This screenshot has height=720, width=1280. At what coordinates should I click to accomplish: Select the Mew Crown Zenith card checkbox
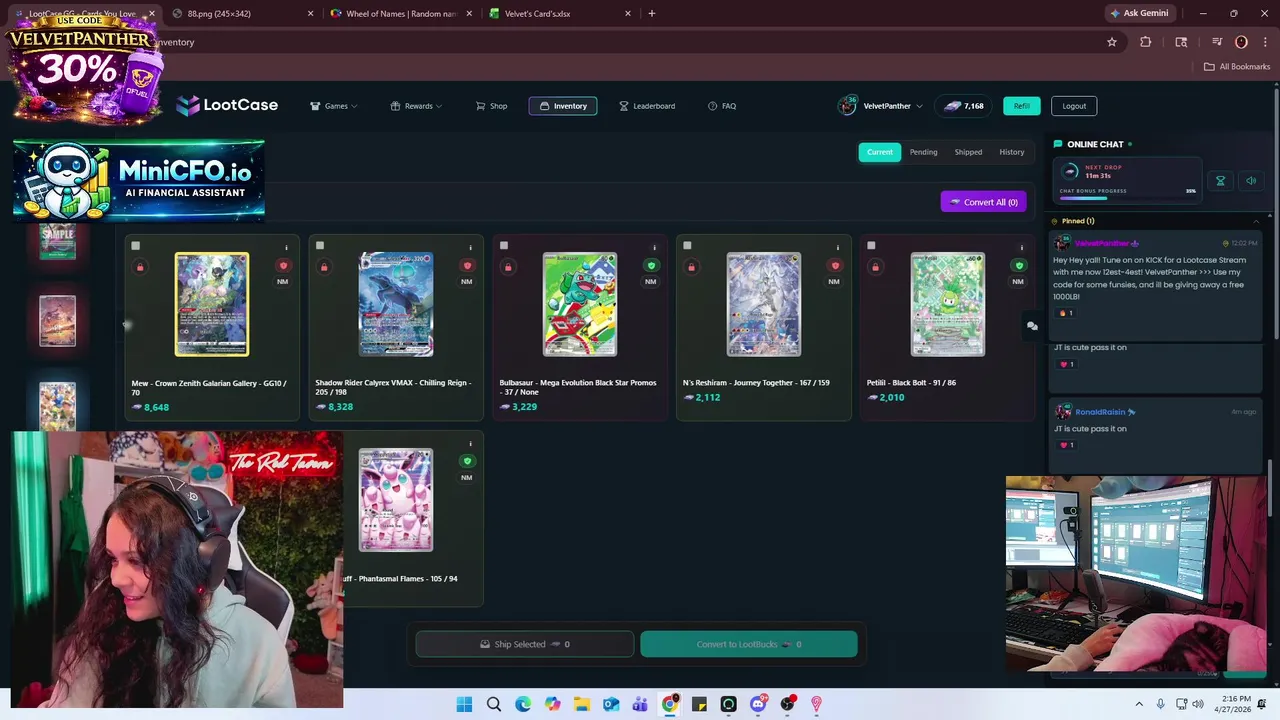point(136,245)
